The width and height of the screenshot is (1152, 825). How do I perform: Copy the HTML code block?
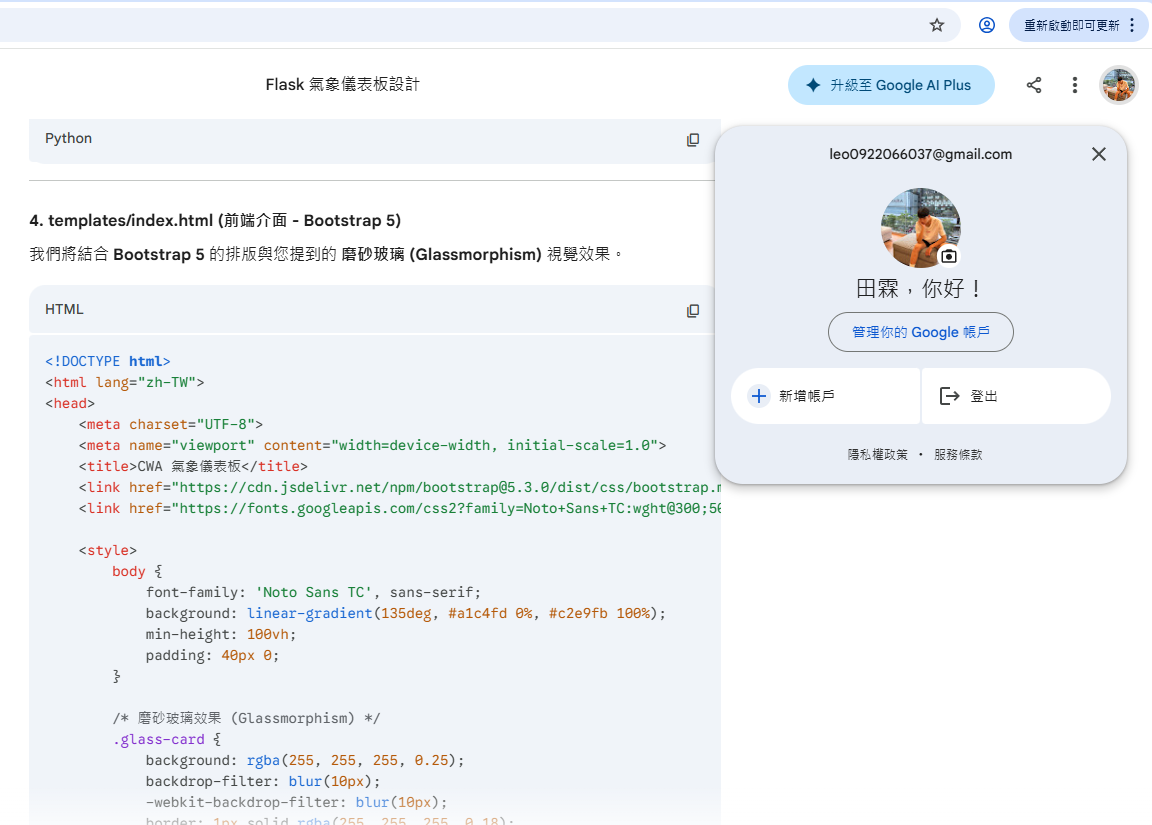[x=693, y=311]
